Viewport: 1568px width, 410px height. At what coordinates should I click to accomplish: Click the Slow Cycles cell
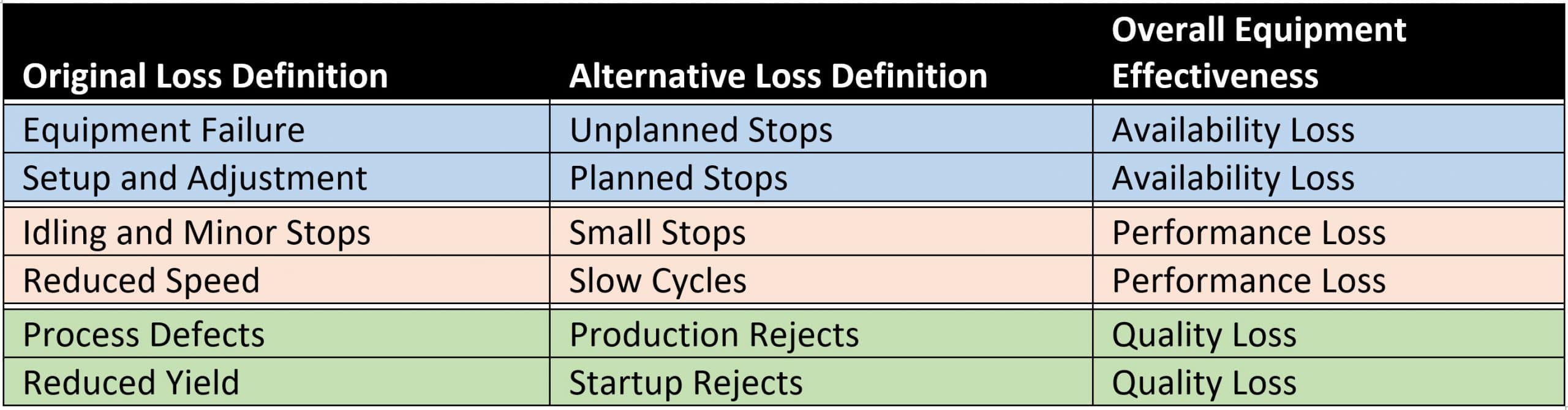(x=657, y=280)
